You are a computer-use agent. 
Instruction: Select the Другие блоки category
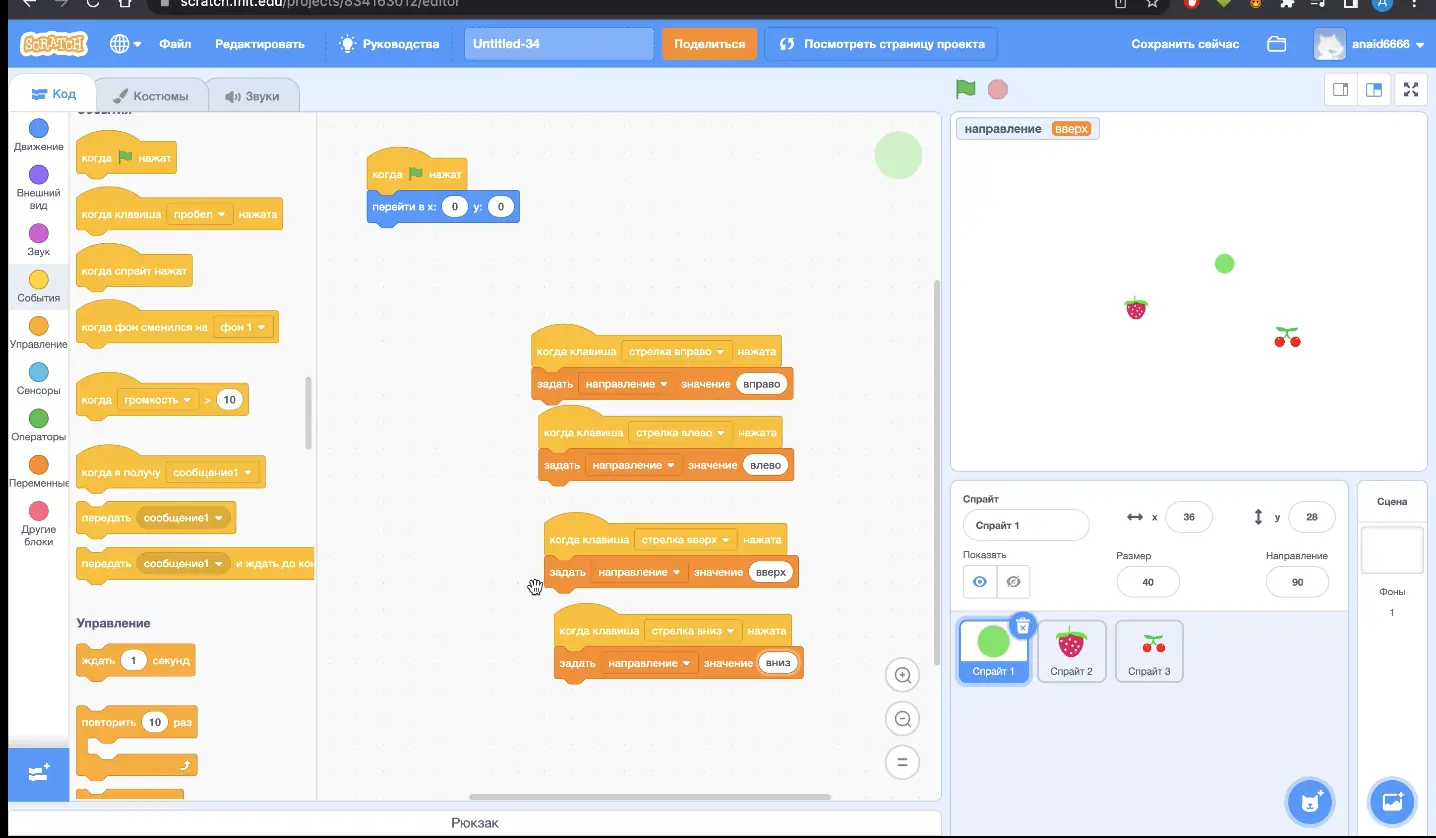[39, 524]
